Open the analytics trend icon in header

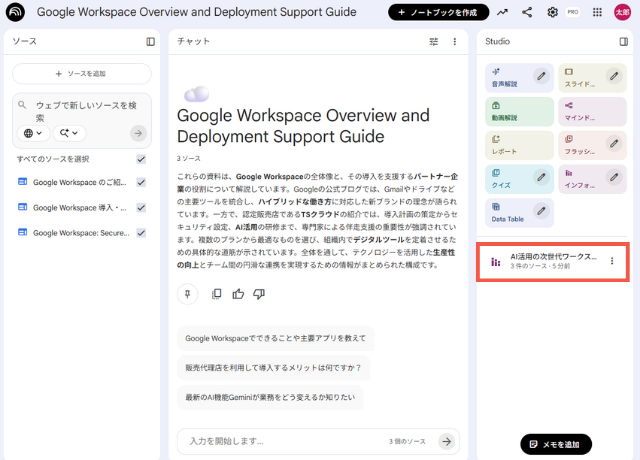501,13
